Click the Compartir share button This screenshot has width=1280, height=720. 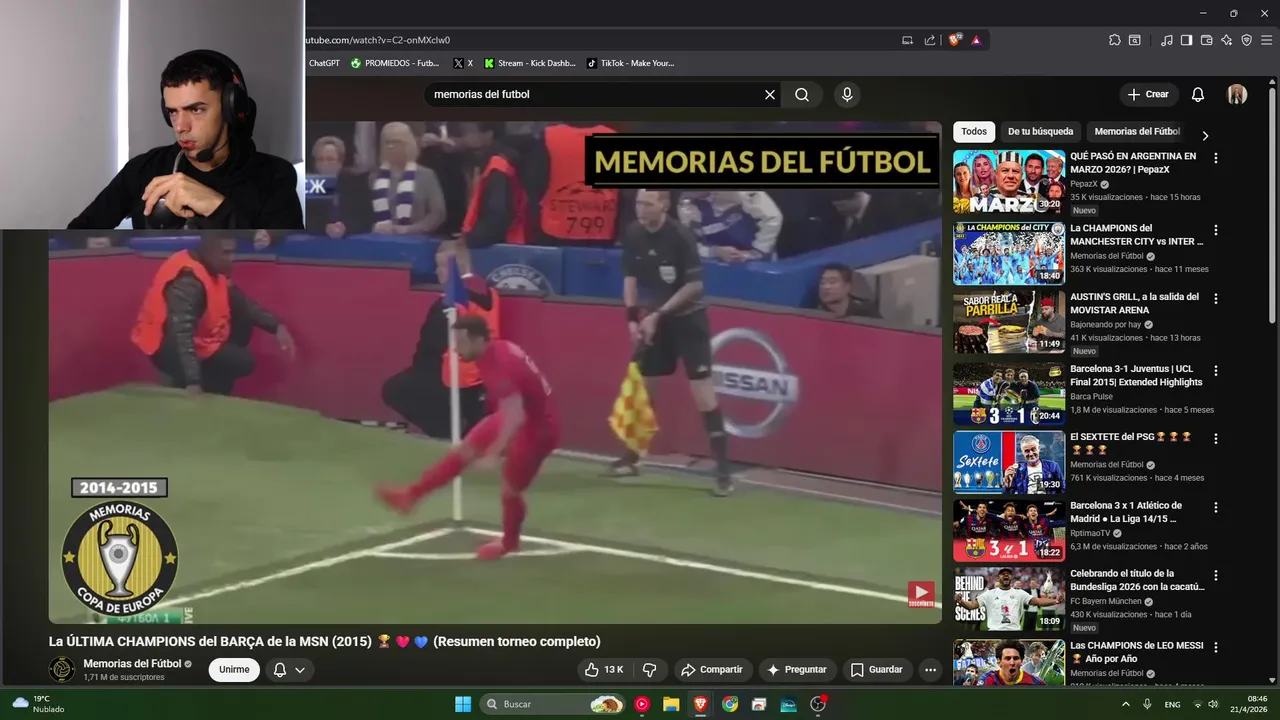coord(711,670)
